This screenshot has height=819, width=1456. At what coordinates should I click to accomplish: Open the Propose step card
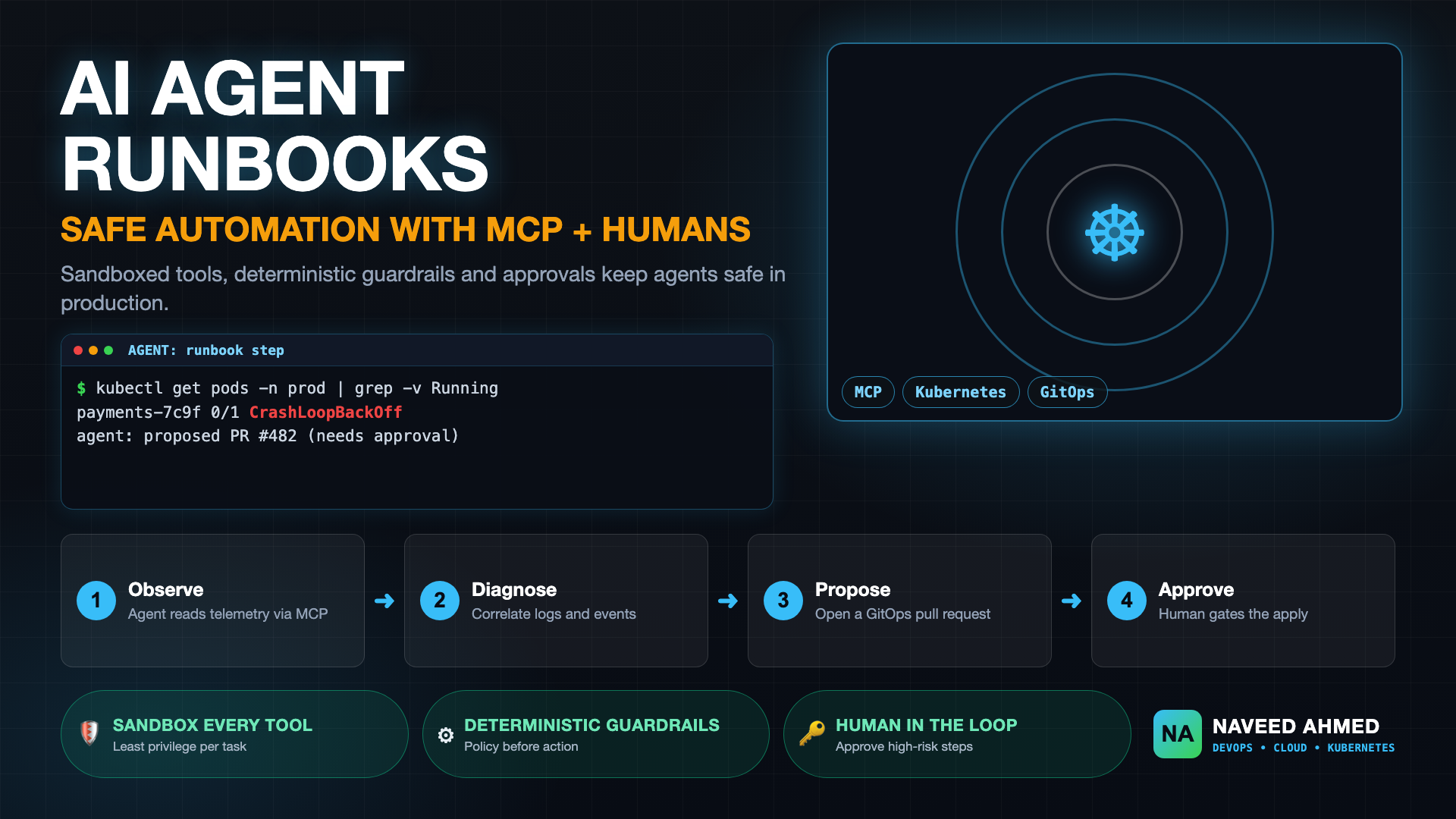point(899,601)
